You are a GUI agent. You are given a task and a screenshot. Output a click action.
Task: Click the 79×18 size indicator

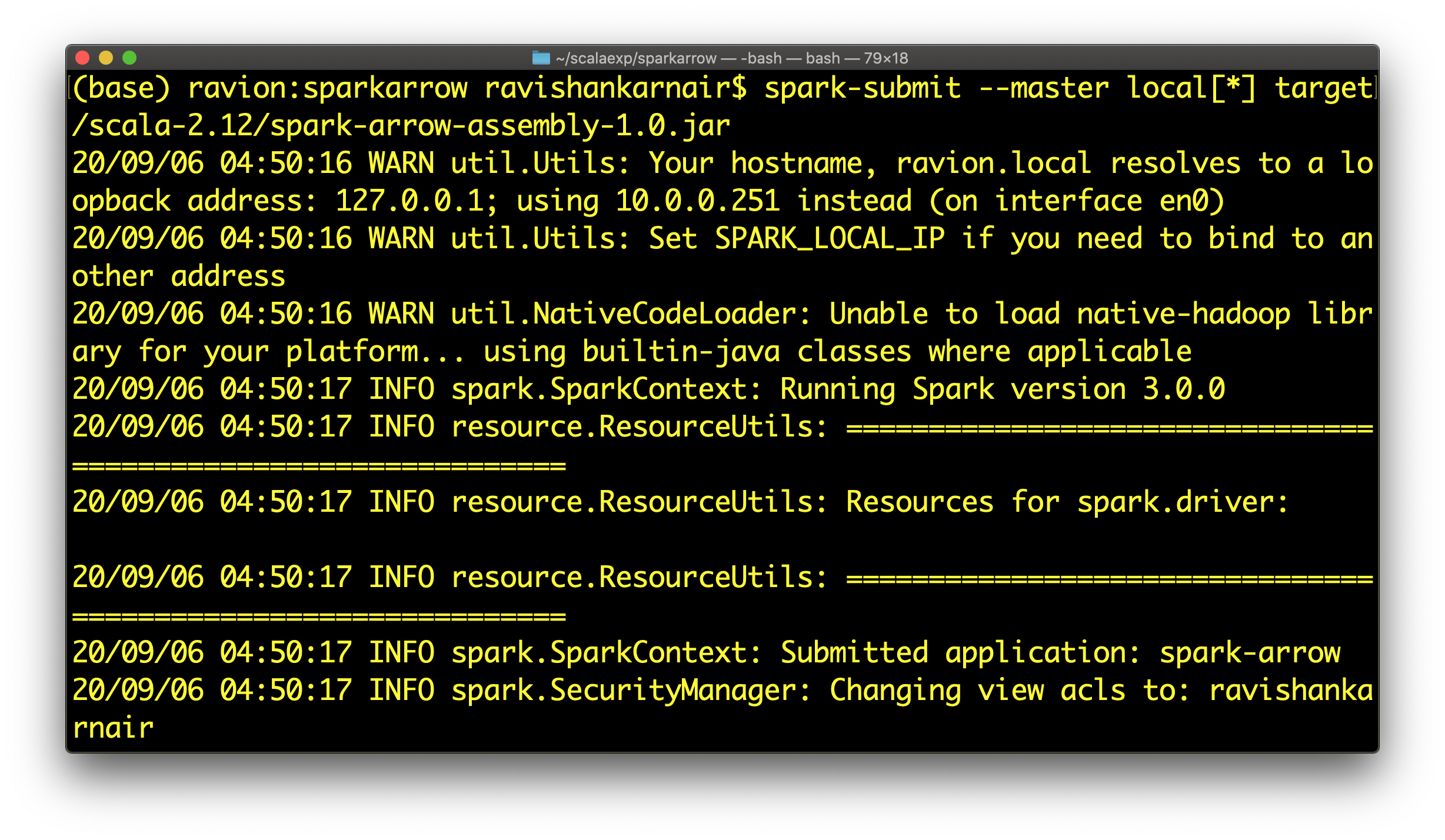coord(886,58)
